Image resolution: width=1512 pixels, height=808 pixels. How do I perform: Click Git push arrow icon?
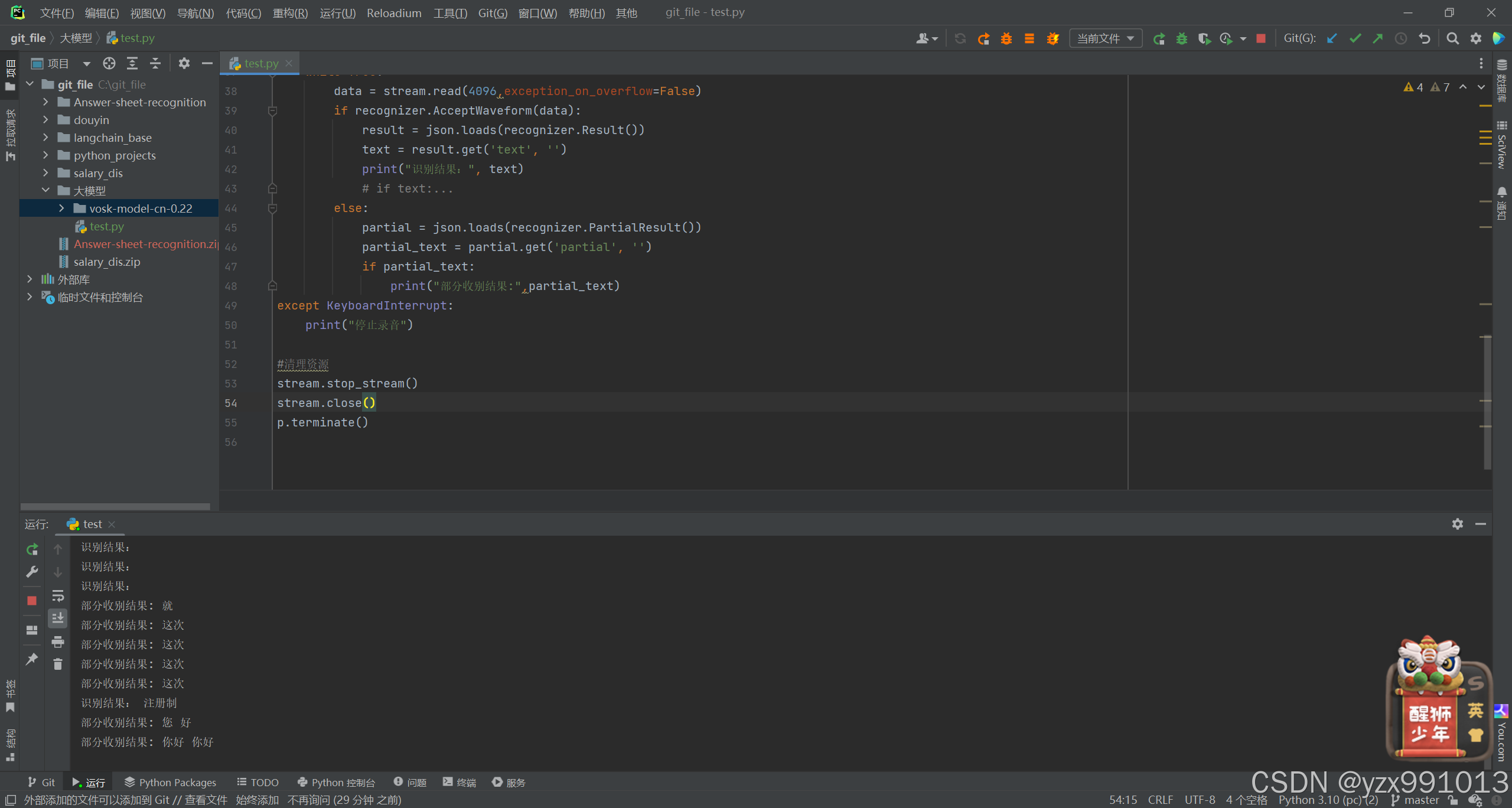point(1378,38)
